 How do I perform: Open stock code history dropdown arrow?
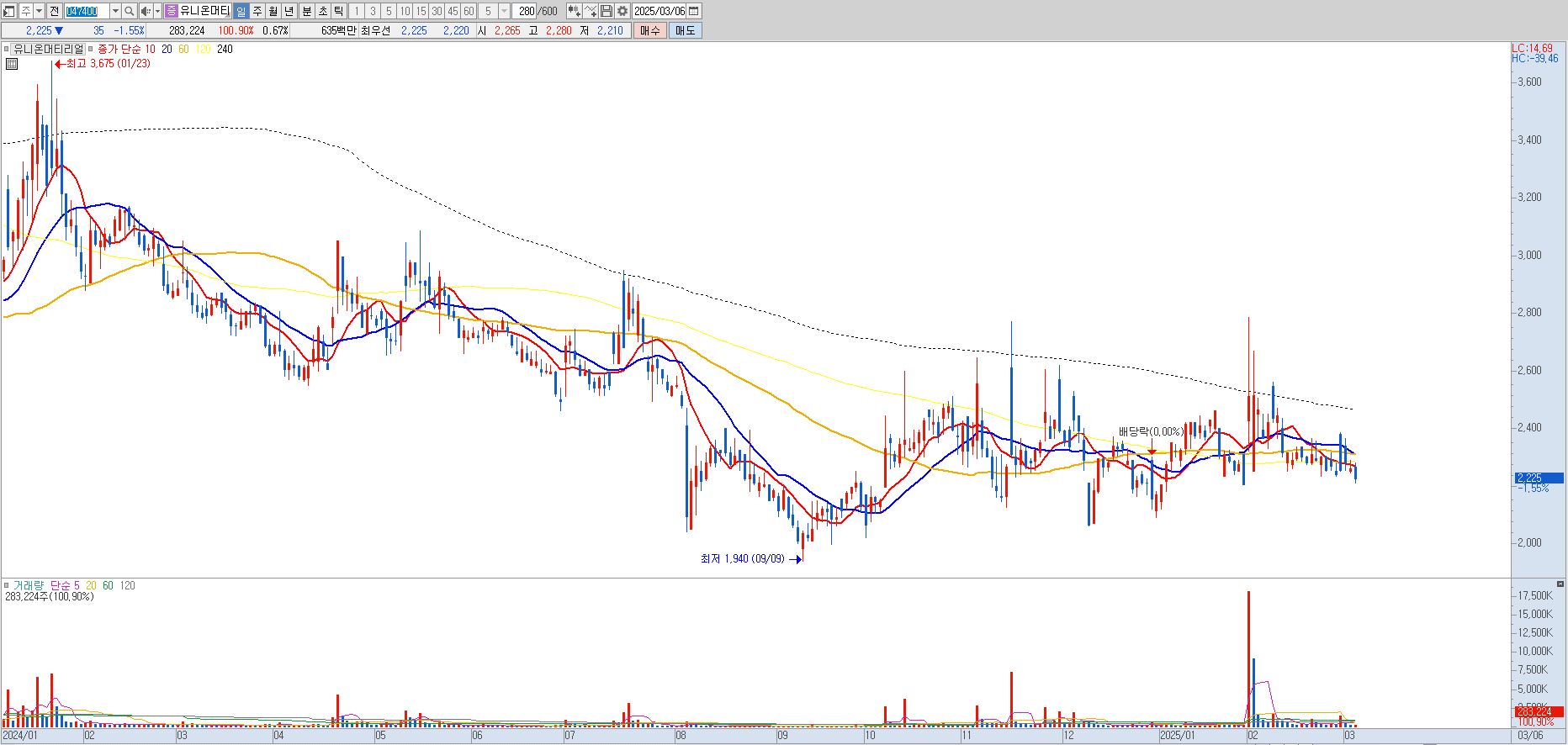coord(115,11)
